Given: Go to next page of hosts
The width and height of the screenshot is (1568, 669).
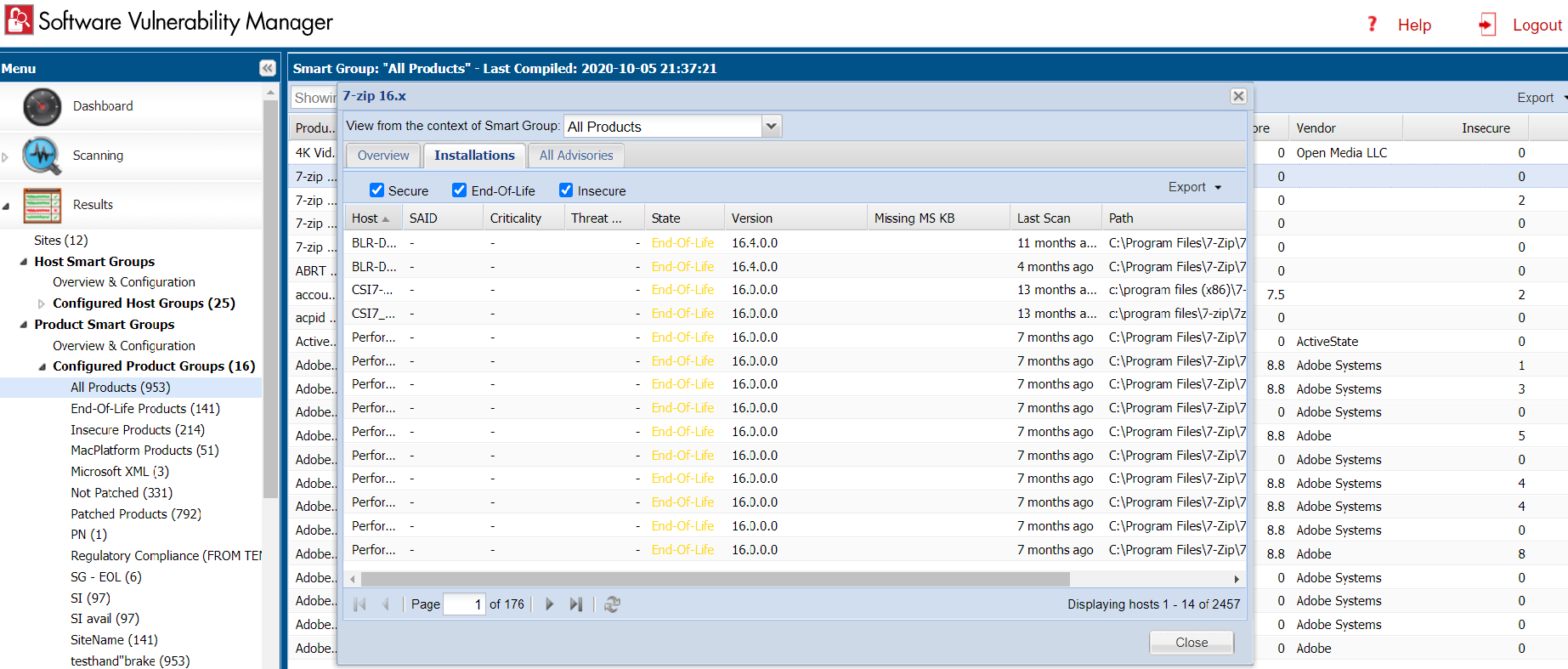Looking at the screenshot, I should (x=549, y=604).
